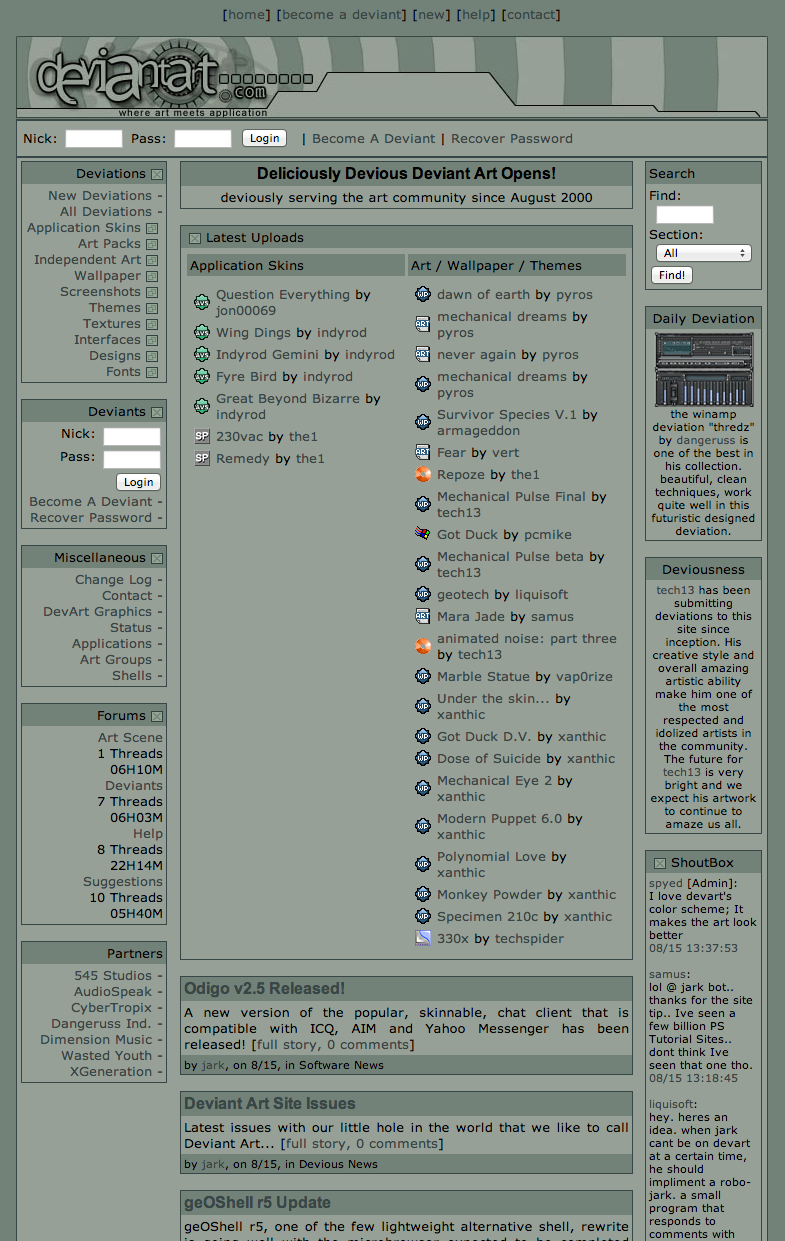785x1241 pixels.
Task: Click Login button in the Deviants panel
Action: click(x=138, y=482)
